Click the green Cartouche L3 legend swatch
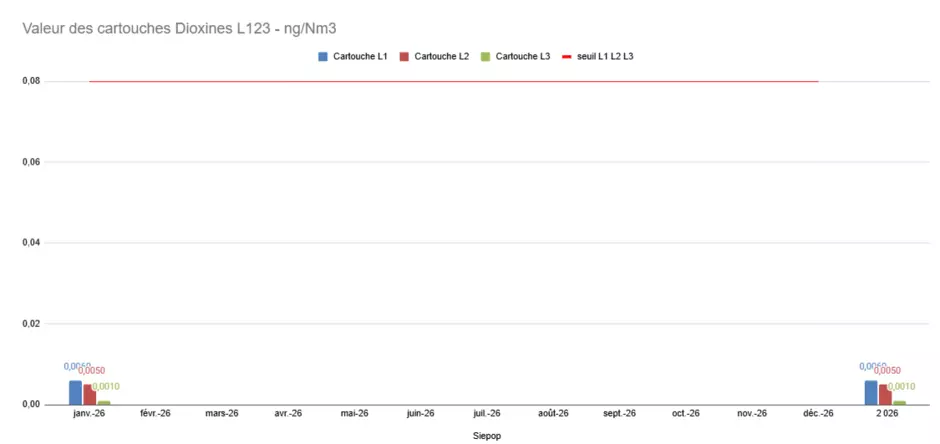The width and height of the screenshot is (940, 444). [x=486, y=57]
